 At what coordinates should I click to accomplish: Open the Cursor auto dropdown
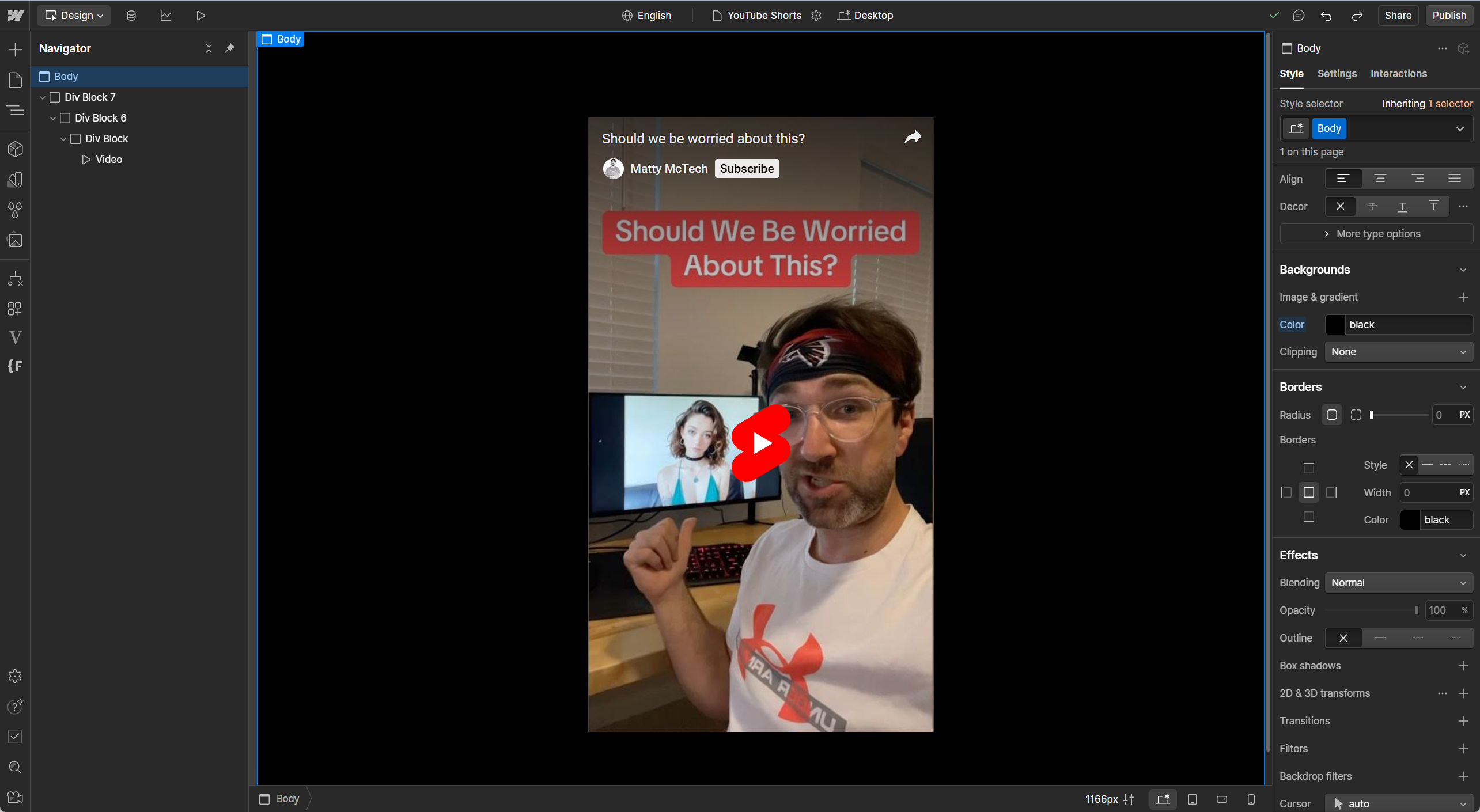point(1399,803)
